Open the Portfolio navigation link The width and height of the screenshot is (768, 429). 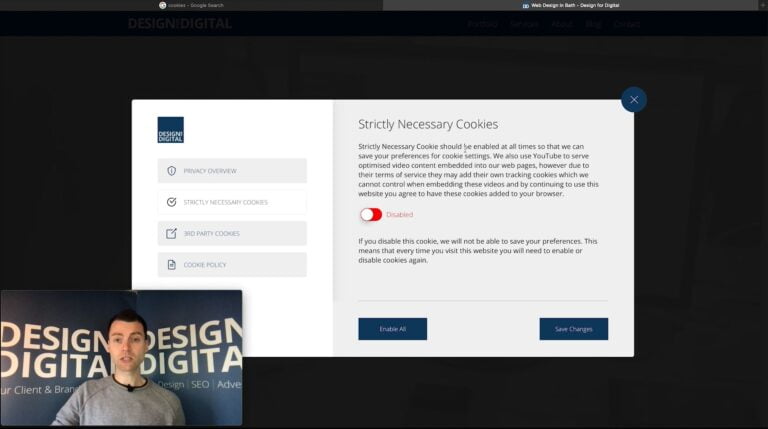pos(482,24)
